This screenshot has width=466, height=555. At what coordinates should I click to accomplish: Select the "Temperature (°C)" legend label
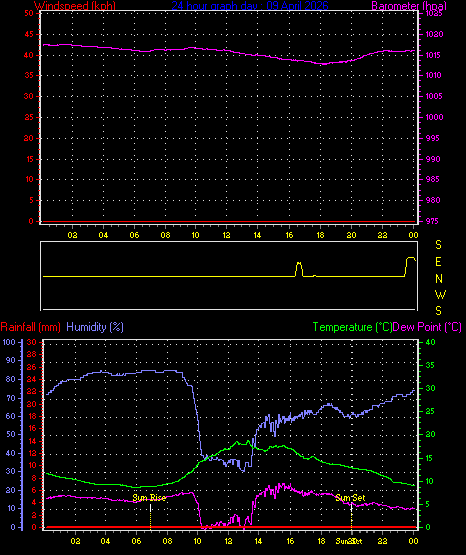[352, 327]
